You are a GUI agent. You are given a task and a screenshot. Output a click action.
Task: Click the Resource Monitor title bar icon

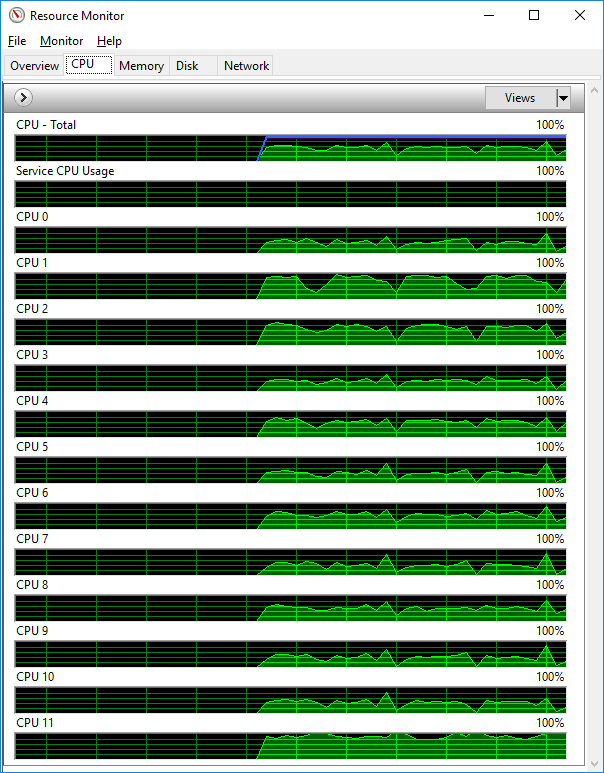pyautogui.click(x=17, y=15)
